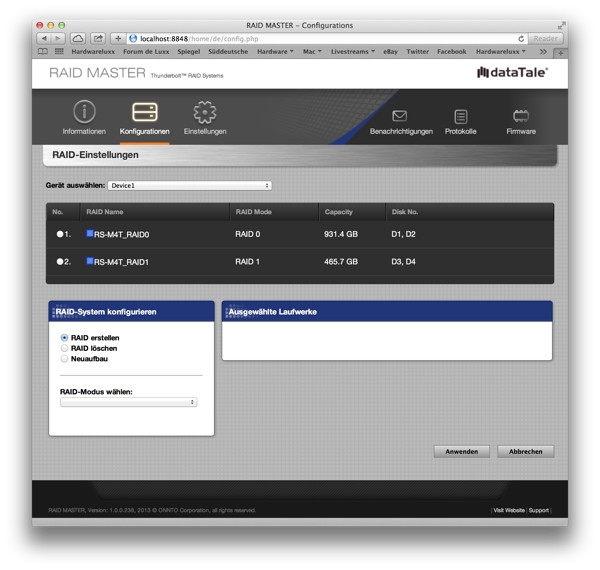This screenshot has height=570, width=600.
Task: Expand the Mac bookmarks folder
Action: pyautogui.click(x=312, y=51)
